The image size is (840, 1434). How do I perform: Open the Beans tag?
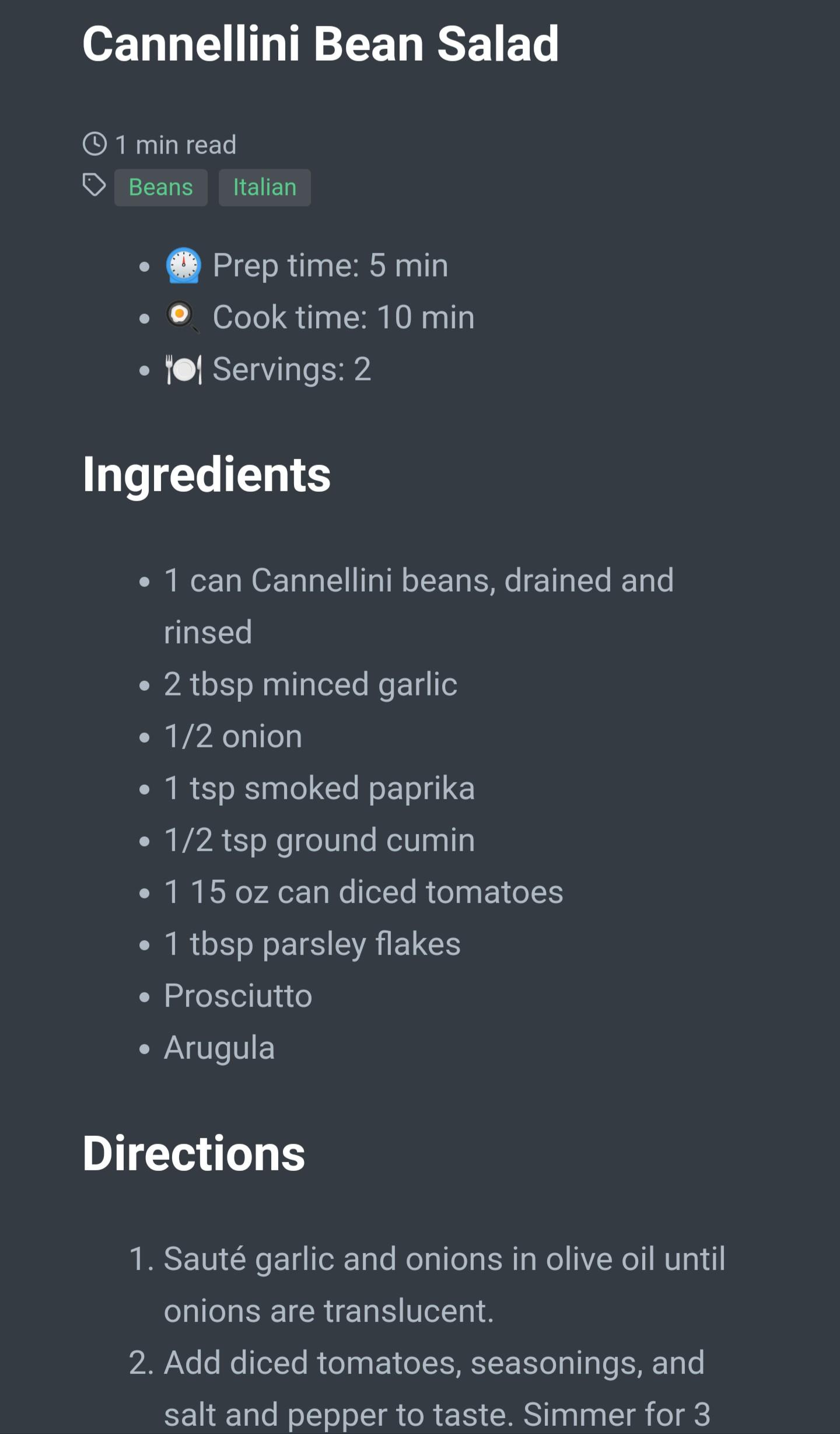(x=160, y=187)
